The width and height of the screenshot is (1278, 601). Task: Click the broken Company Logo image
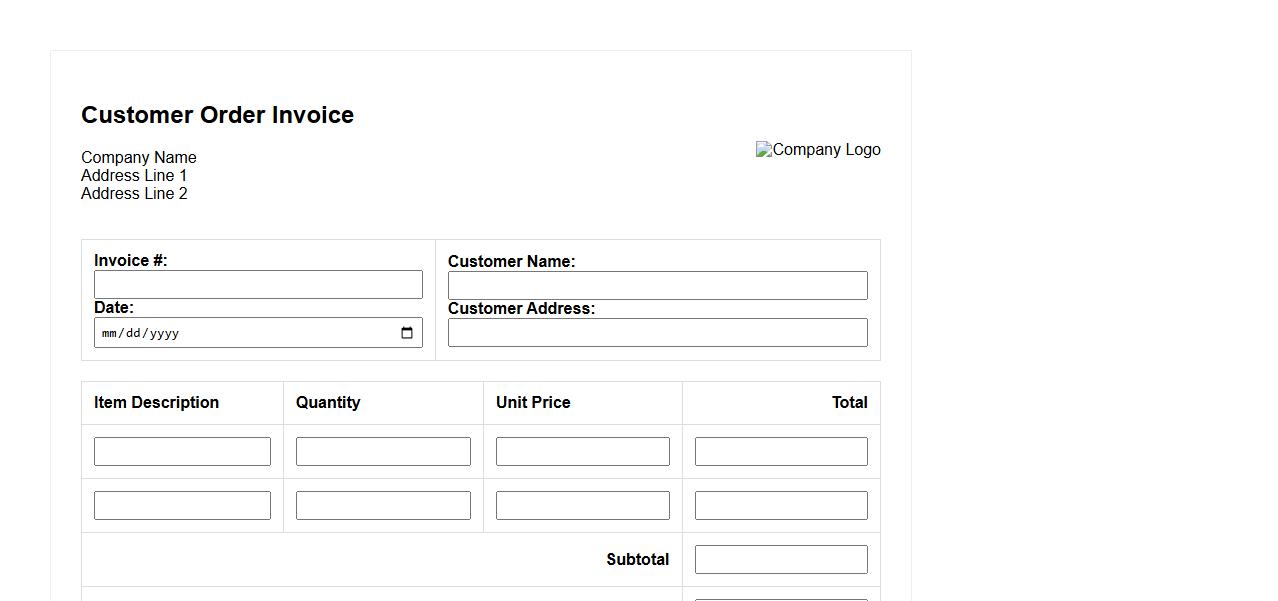click(818, 150)
